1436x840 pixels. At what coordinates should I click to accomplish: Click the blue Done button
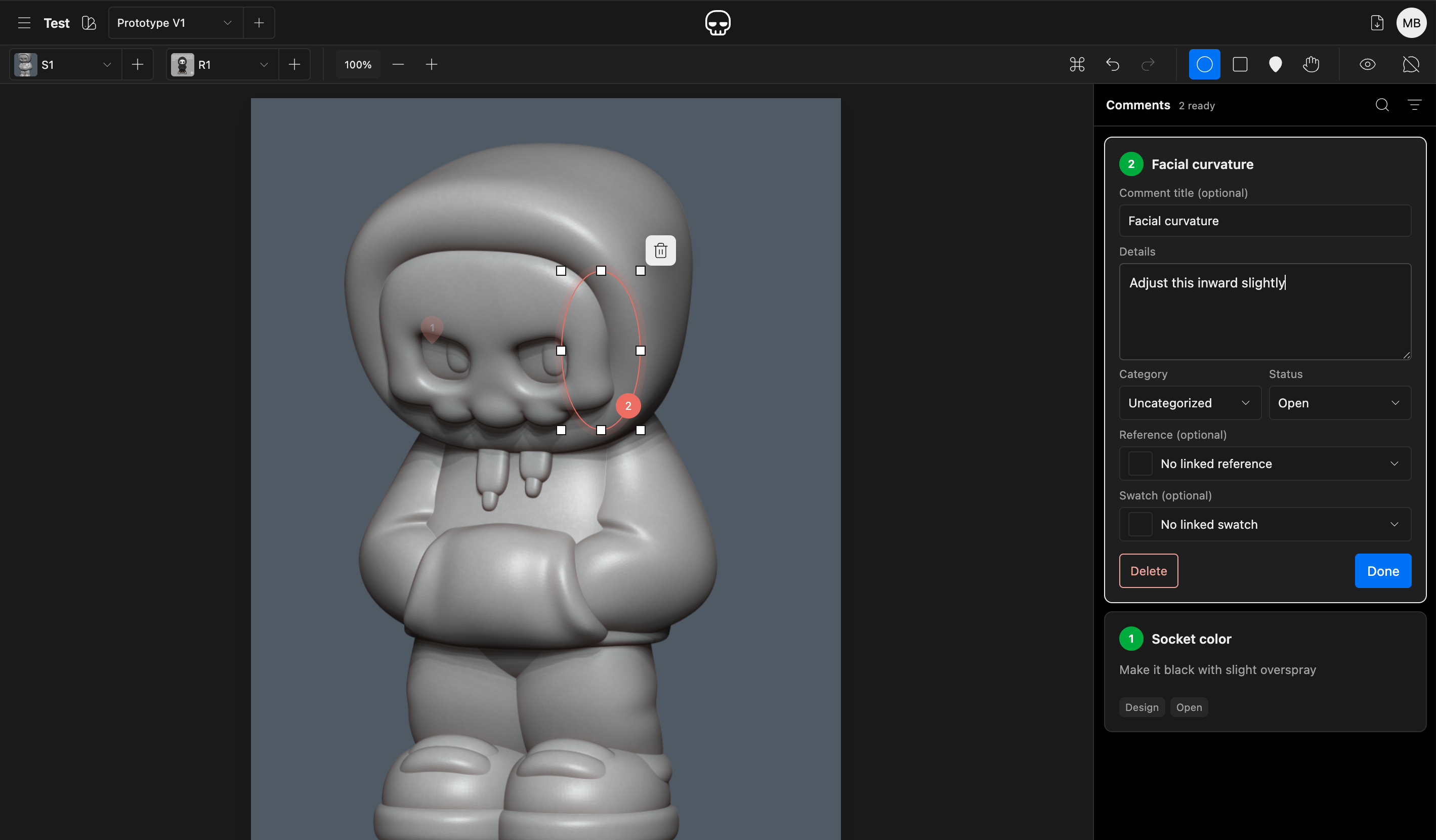[1383, 571]
